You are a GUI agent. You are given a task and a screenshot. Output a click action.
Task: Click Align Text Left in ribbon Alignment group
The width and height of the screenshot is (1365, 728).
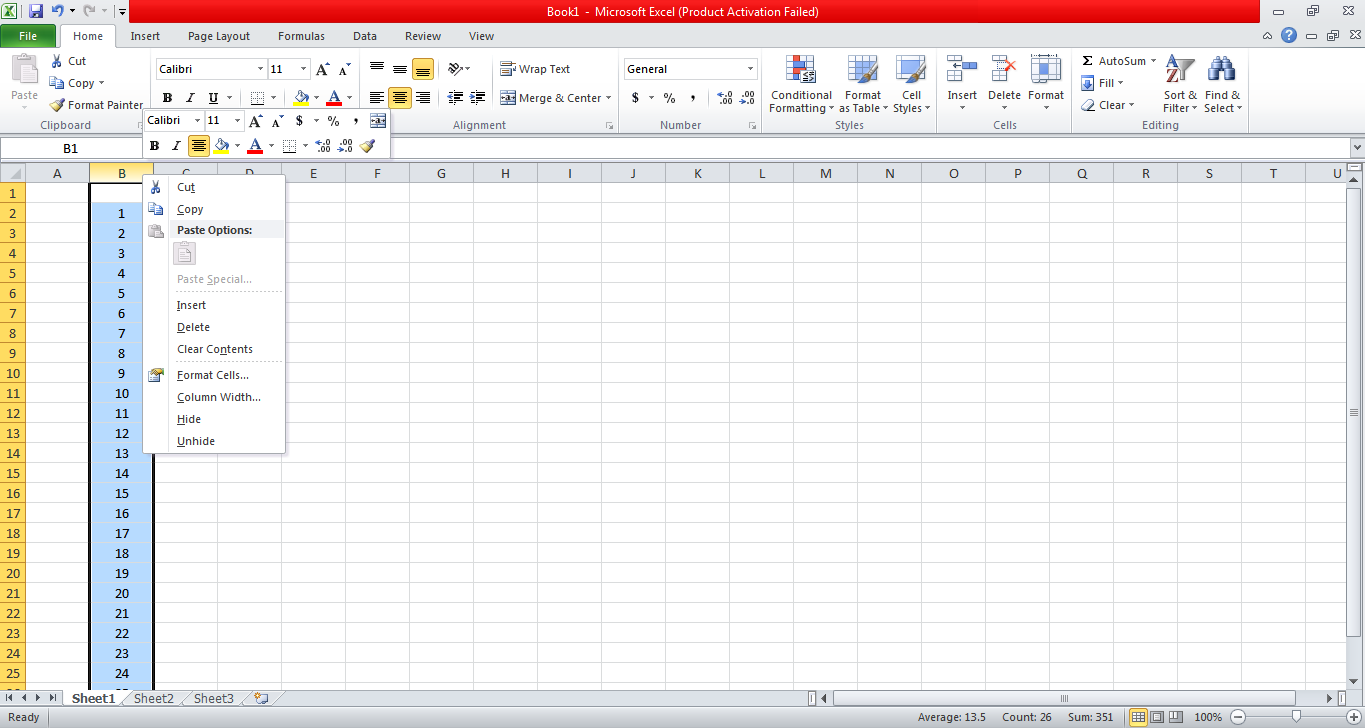[377, 98]
